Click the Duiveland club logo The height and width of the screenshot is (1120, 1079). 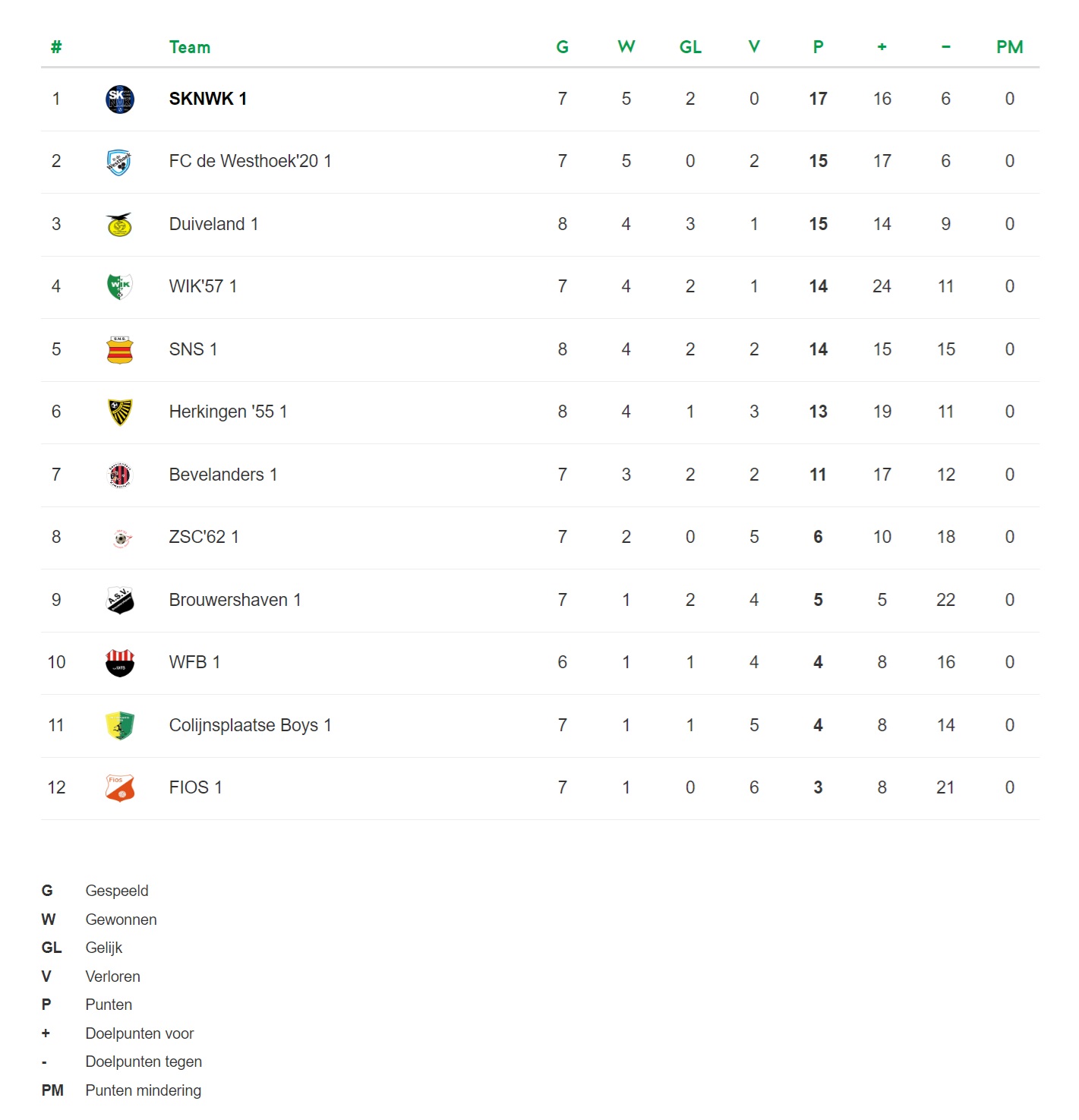pos(120,225)
